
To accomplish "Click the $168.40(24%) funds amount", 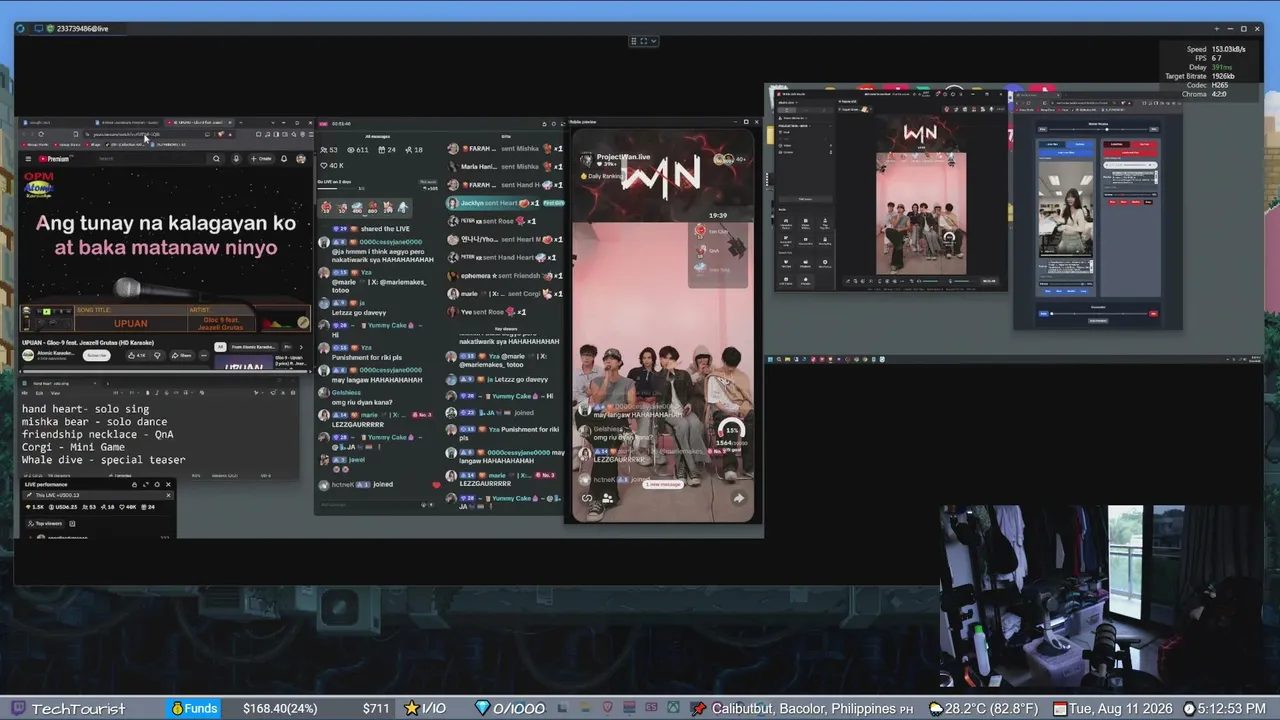I will tap(280, 709).
